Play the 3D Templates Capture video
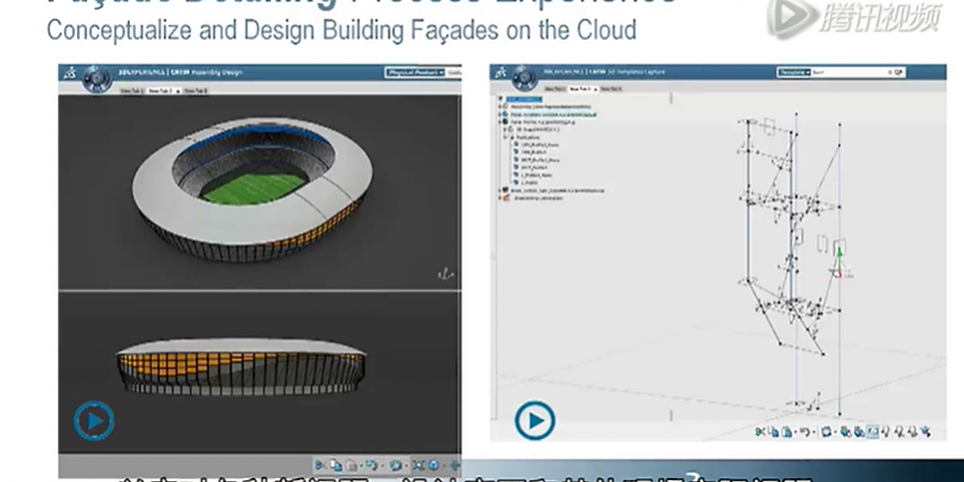964x482 pixels. point(534,421)
